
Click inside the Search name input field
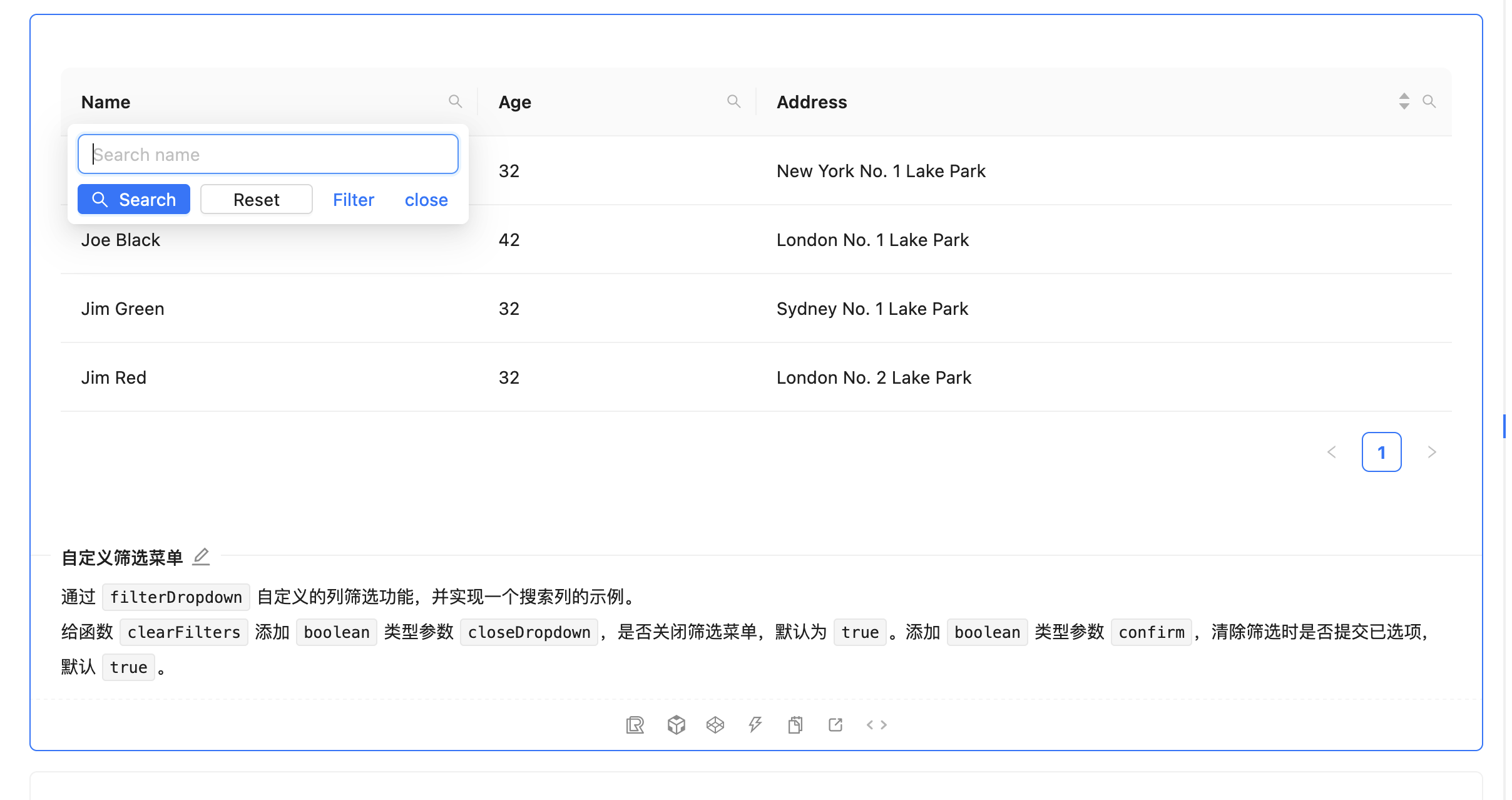[268, 154]
